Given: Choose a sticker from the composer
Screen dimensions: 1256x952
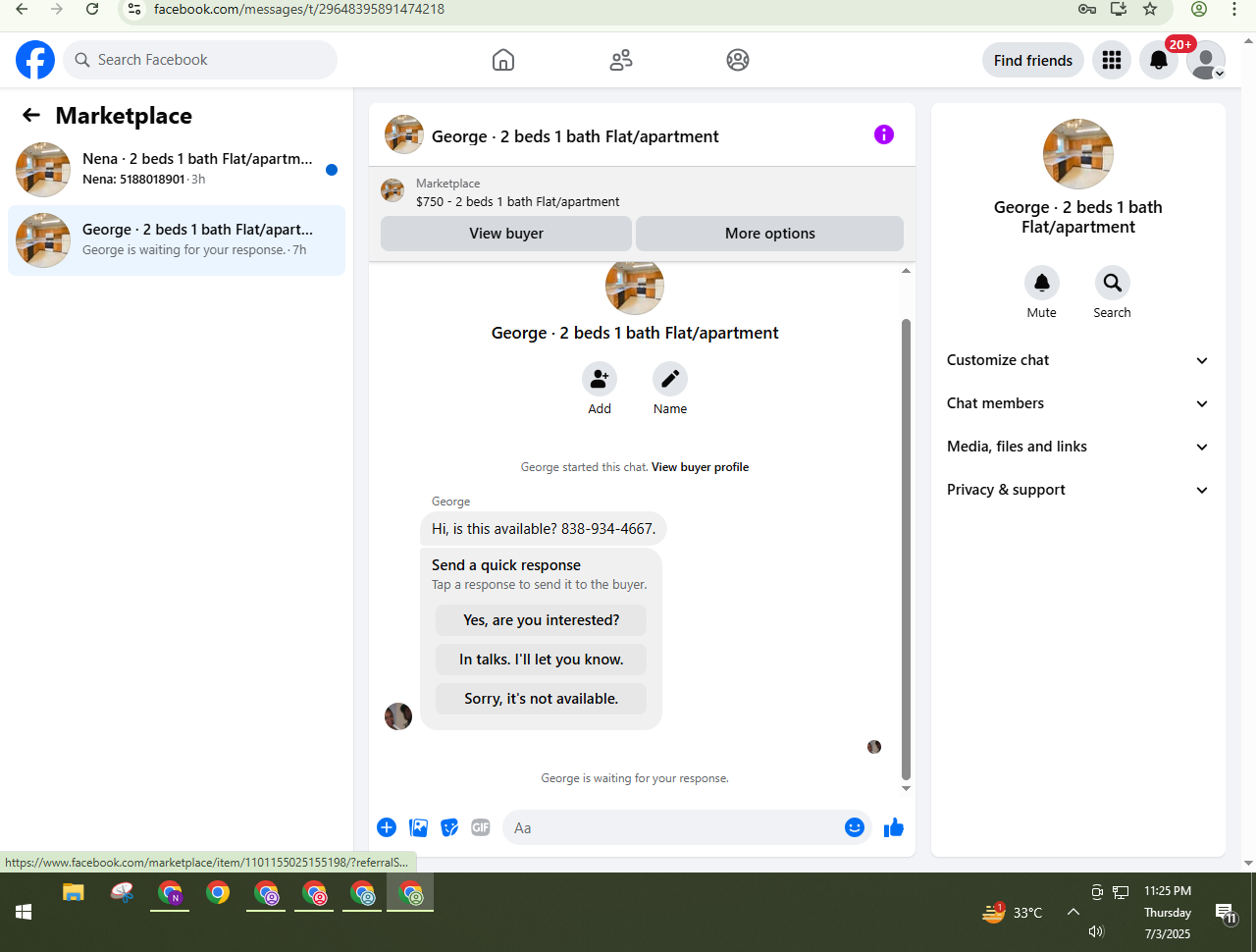Looking at the screenshot, I should tap(449, 827).
